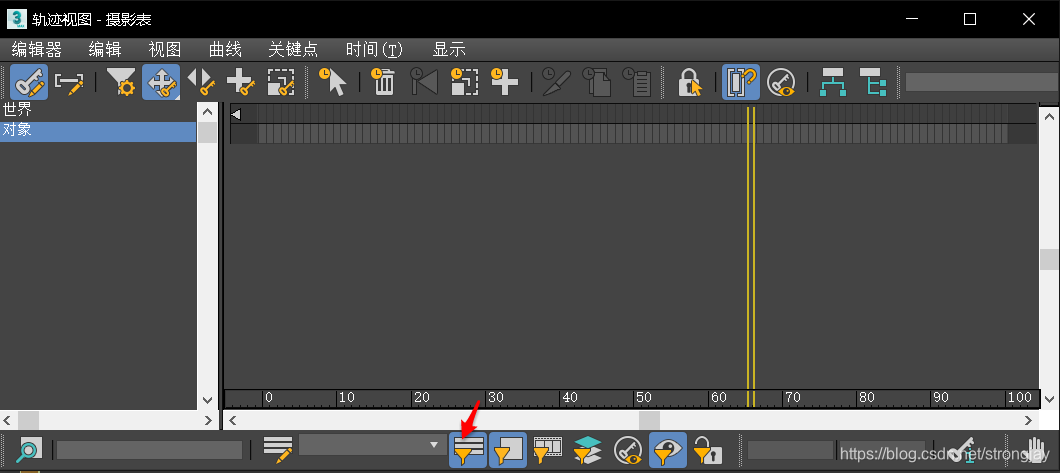Click key window vertical scroll up arrow
1060x473 pixels.
tap(1049, 116)
